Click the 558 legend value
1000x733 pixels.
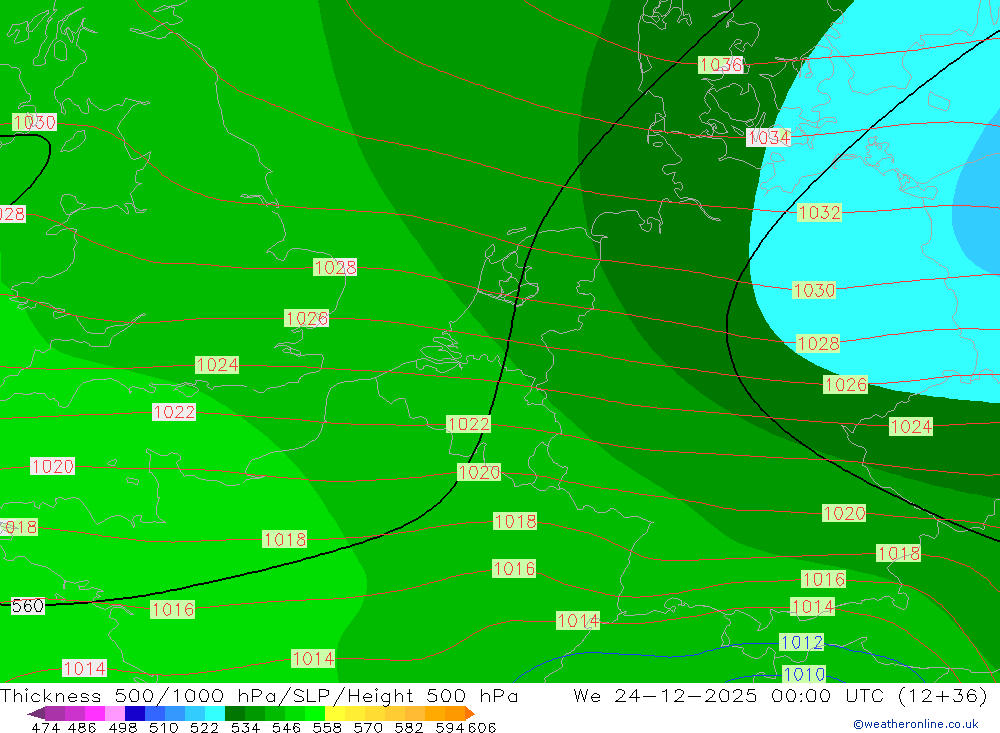pos(327,727)
